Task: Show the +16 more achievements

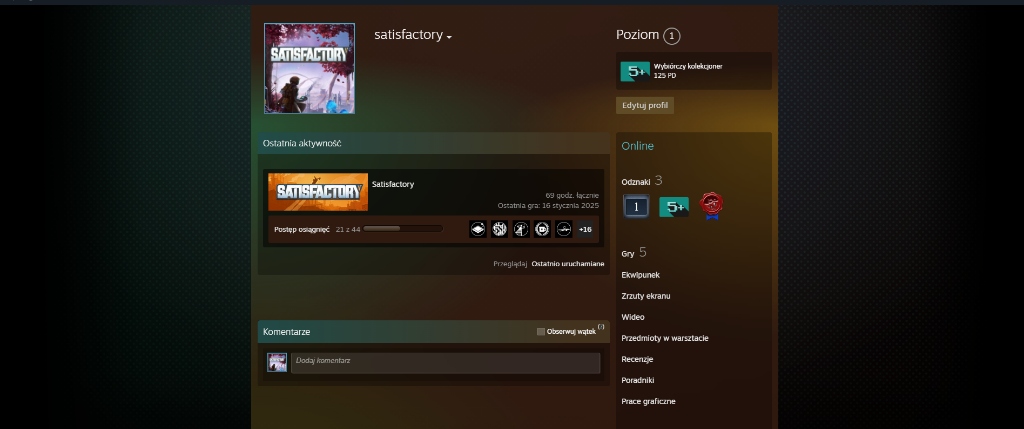Action: coord(585,229)
